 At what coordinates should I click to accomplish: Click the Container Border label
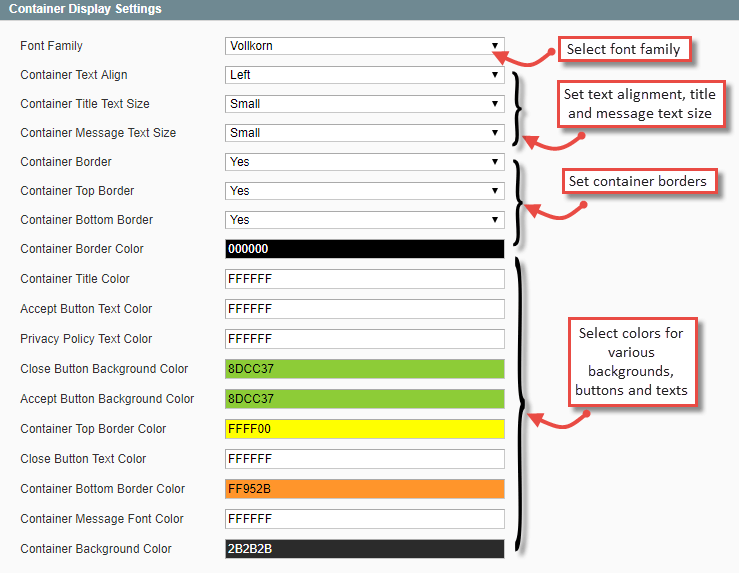tap(66, 162)
